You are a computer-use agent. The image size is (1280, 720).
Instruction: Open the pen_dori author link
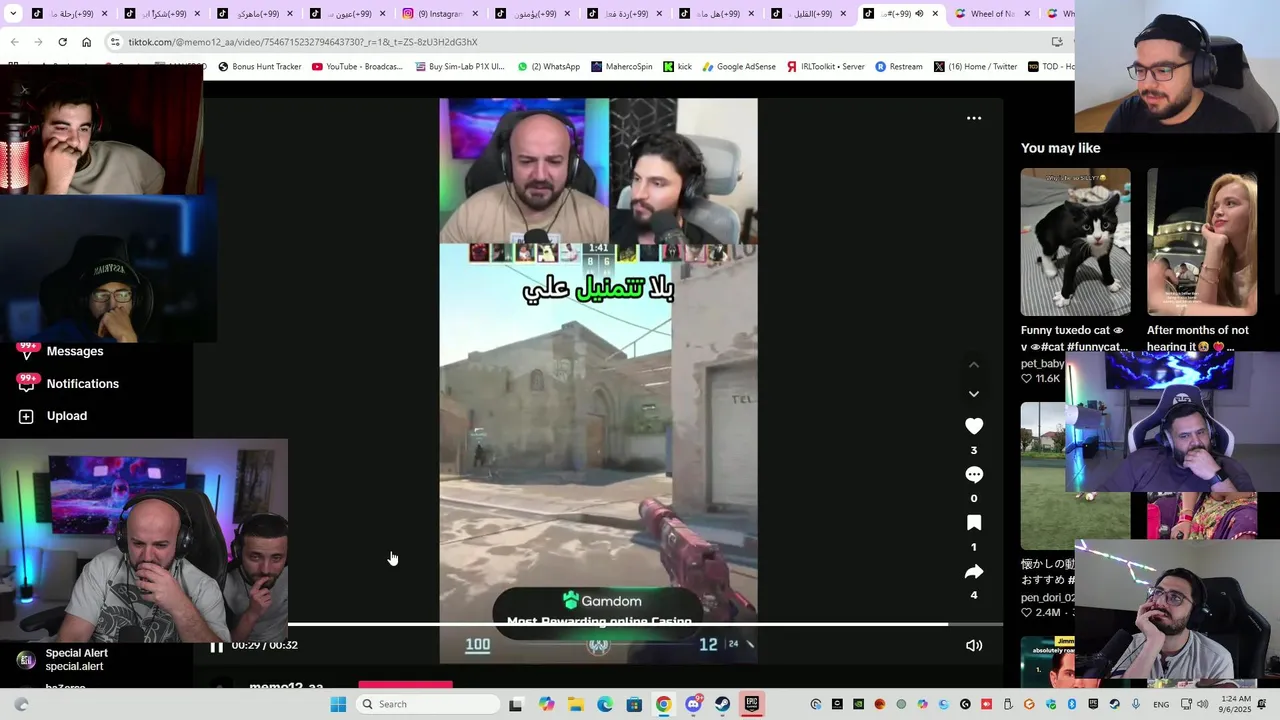(1048, 598)
